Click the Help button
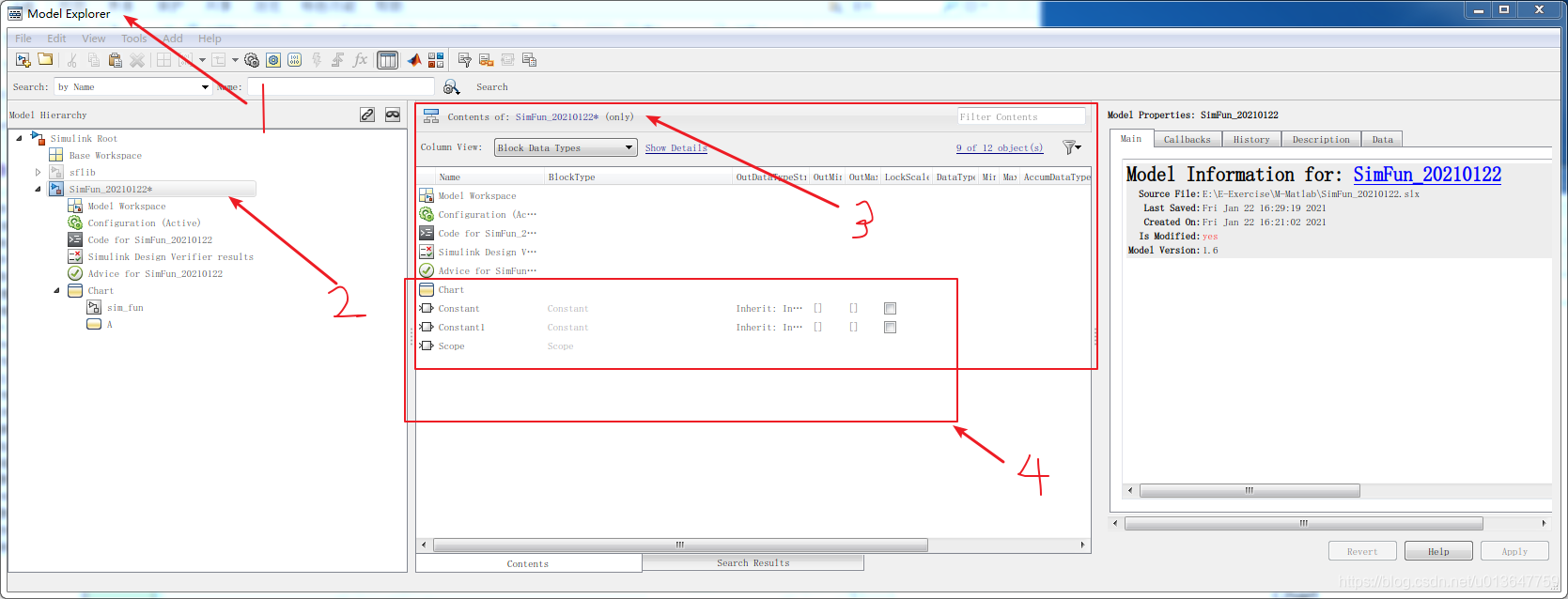This screenshot has height=599, width=1568. 1438,551
